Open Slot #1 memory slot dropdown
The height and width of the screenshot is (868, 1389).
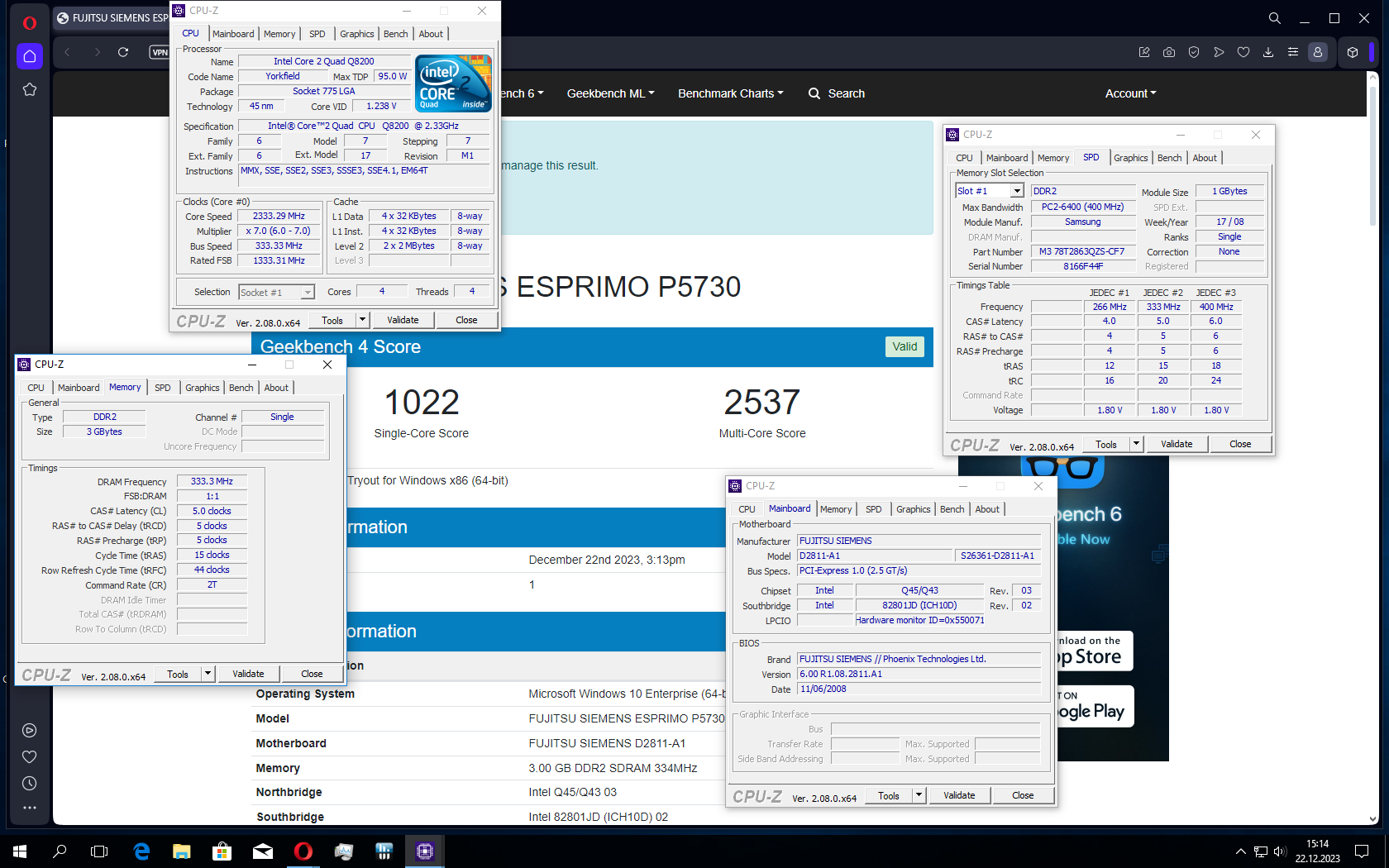pos(990,191)
